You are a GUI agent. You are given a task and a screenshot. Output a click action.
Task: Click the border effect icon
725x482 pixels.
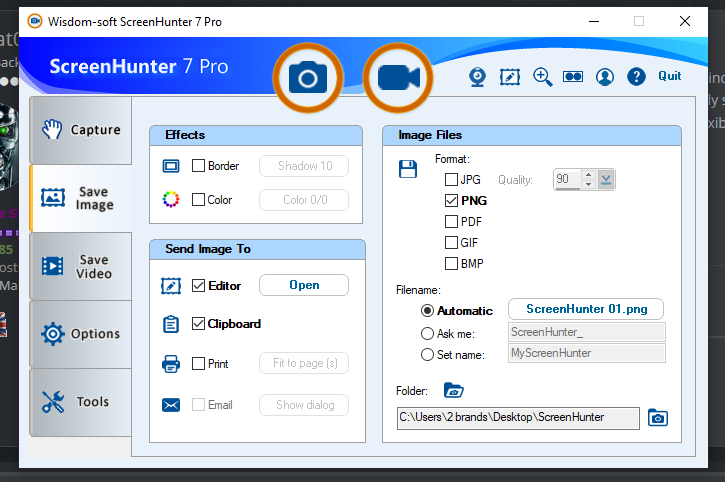171,166
